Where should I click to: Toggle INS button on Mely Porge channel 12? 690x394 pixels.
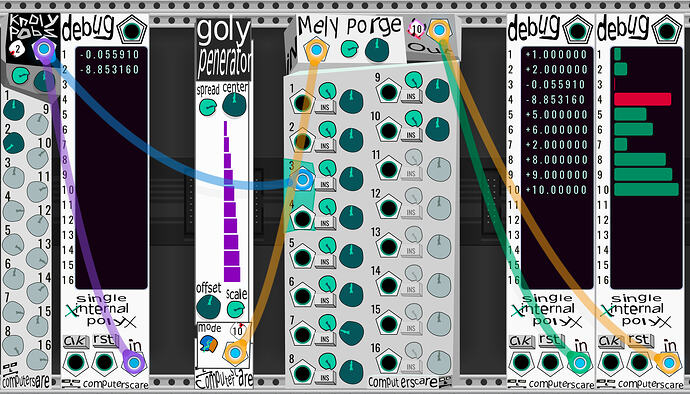411,212
